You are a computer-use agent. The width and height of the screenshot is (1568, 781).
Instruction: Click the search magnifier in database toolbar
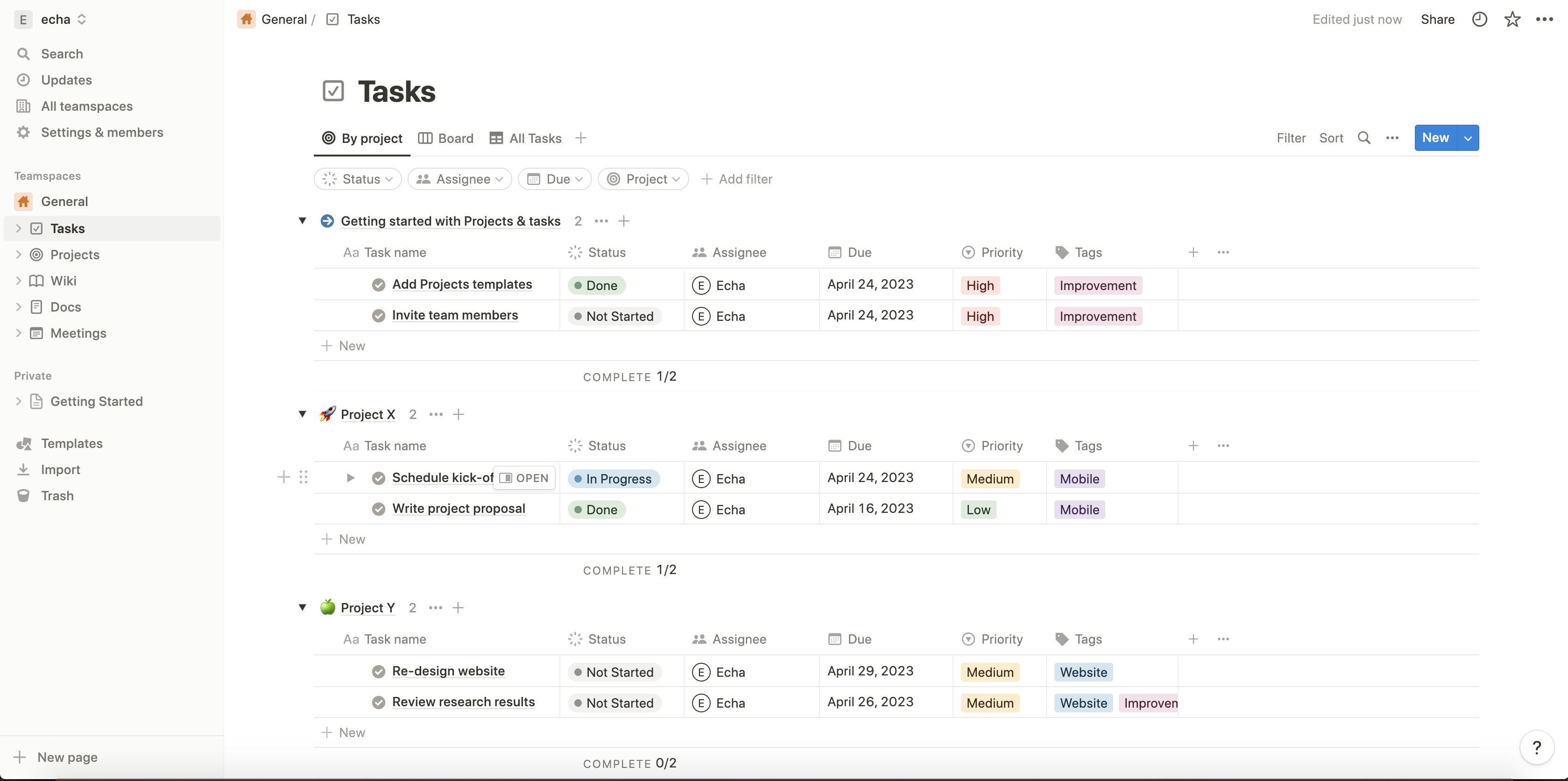click(1363, 138)
